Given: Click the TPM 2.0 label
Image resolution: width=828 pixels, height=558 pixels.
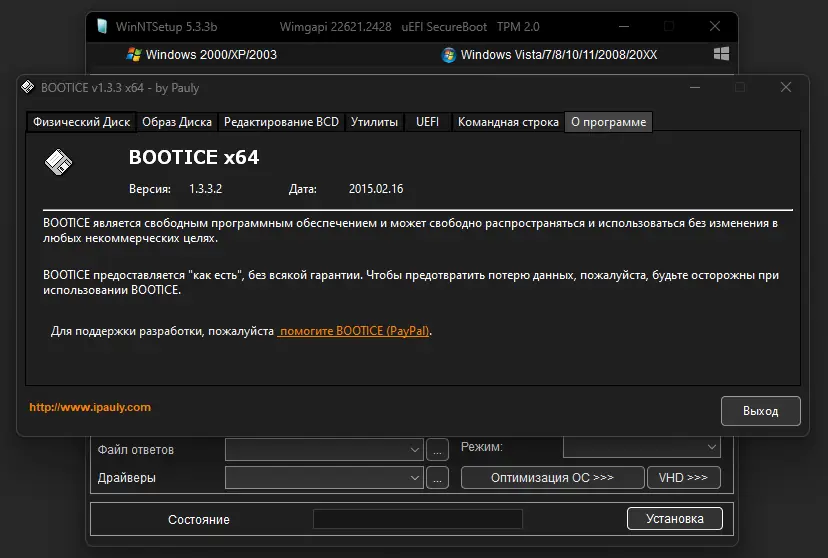Looking at the screenshot, I should click(x=518, y=27).
